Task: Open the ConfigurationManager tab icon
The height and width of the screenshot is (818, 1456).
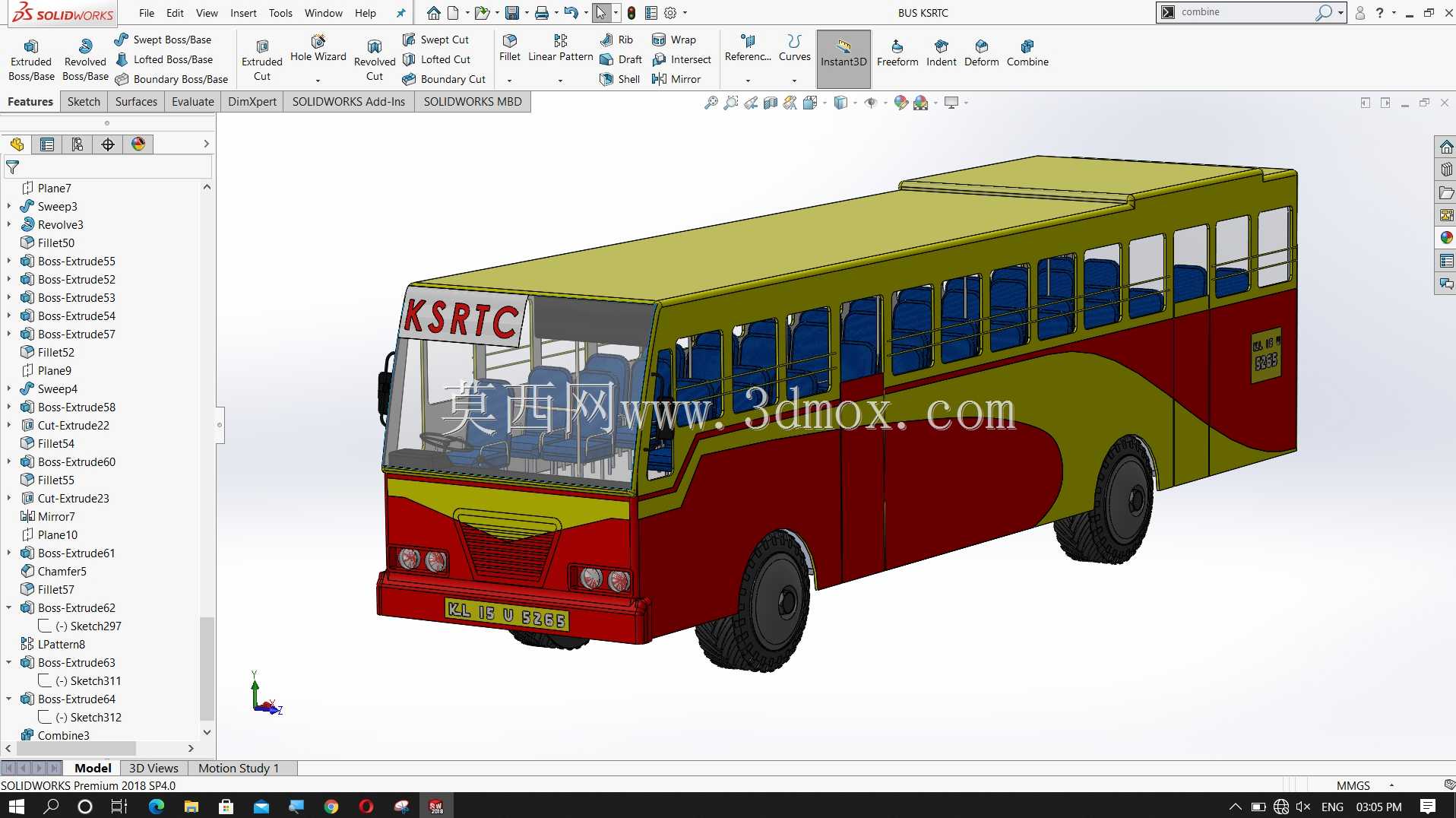Action: 78,144
